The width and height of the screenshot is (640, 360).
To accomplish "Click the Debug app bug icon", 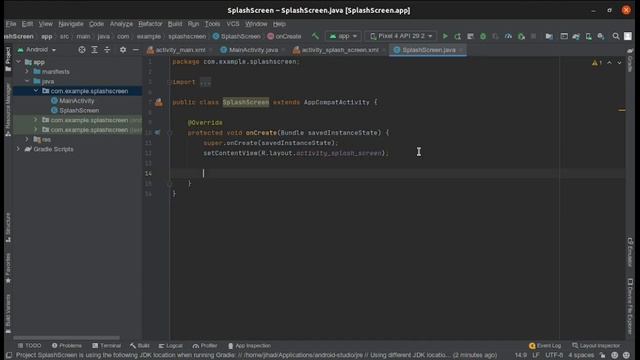I will click(x=483, y=36).
